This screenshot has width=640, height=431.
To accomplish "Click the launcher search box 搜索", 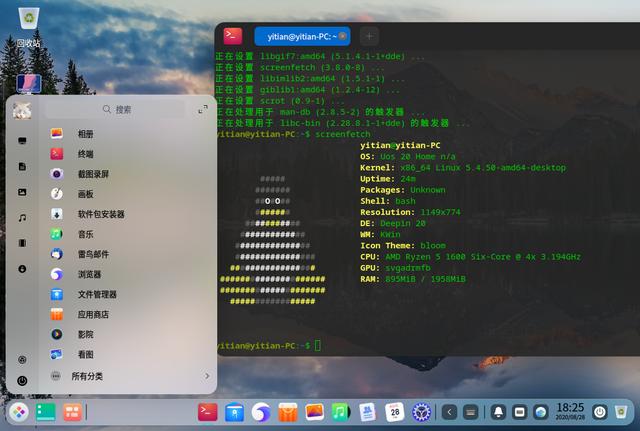I will click(x=116, y=109).
